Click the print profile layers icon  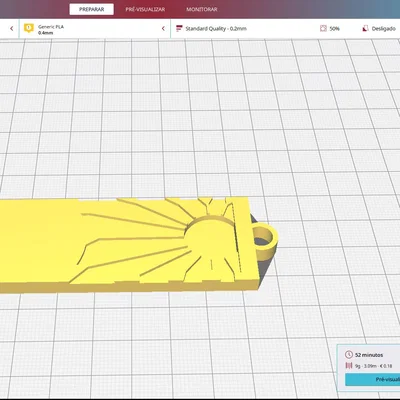pos(179,29)
